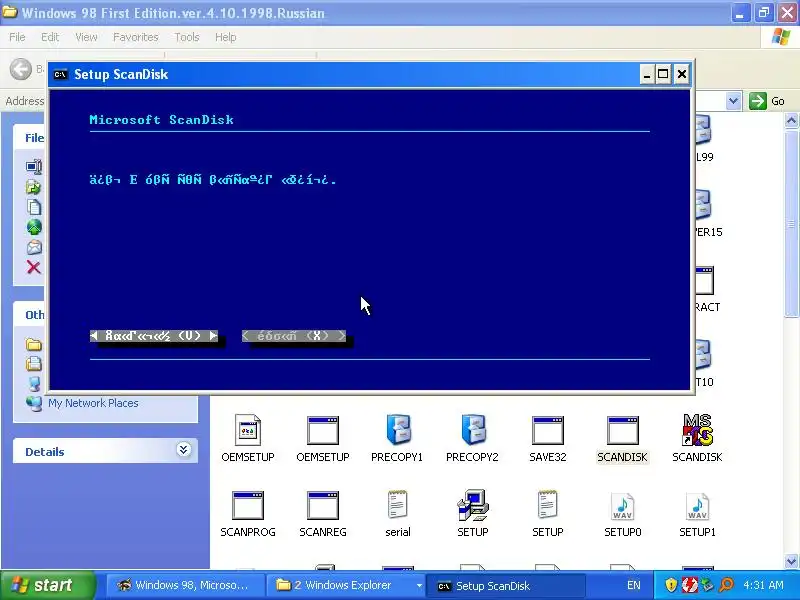This screenshot has width=800, height=600.
Task: Click the yellow security shield tray icon
Action: tap(671, 585)
